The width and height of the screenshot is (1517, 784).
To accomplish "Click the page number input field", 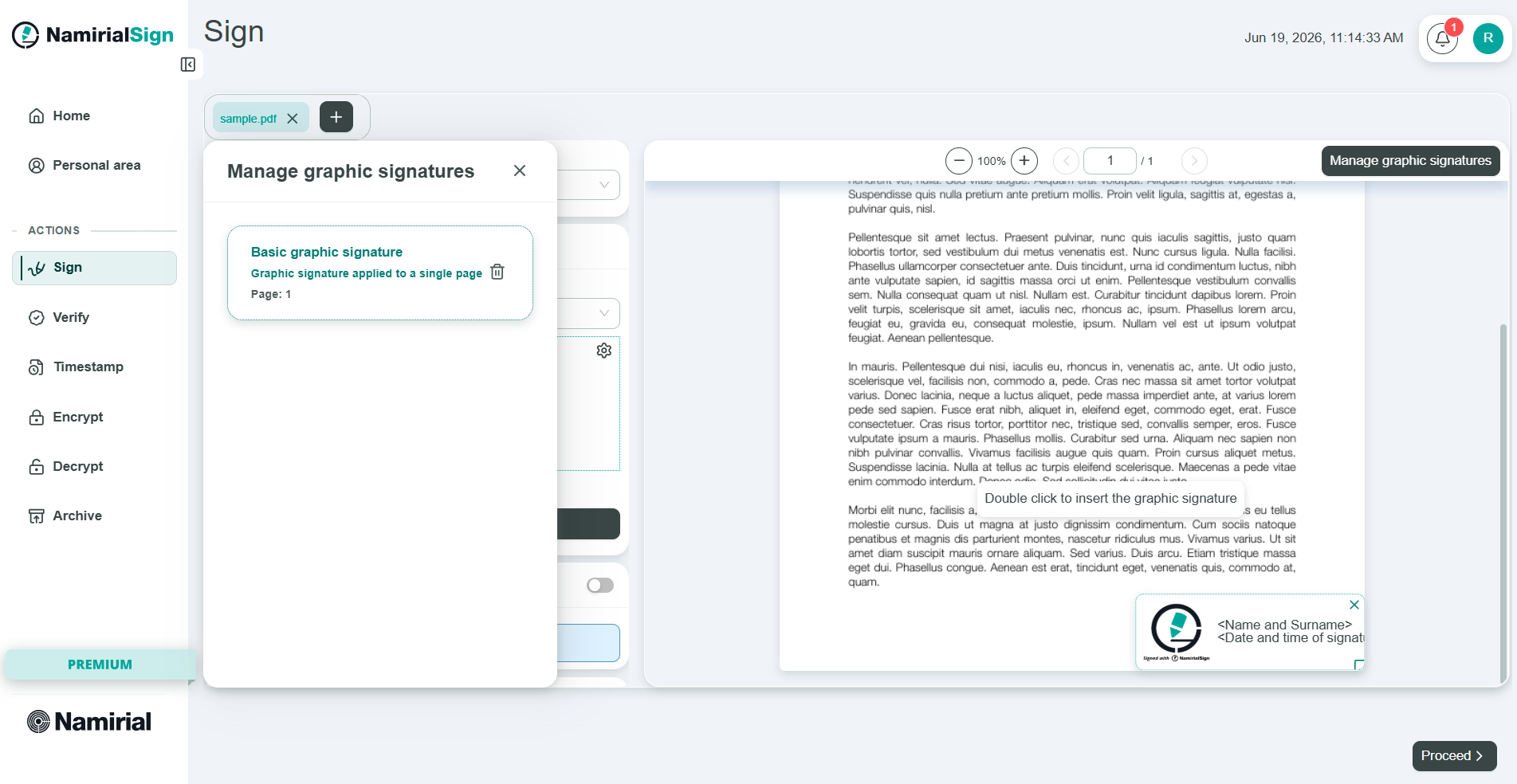I will tap(1110, 161).
